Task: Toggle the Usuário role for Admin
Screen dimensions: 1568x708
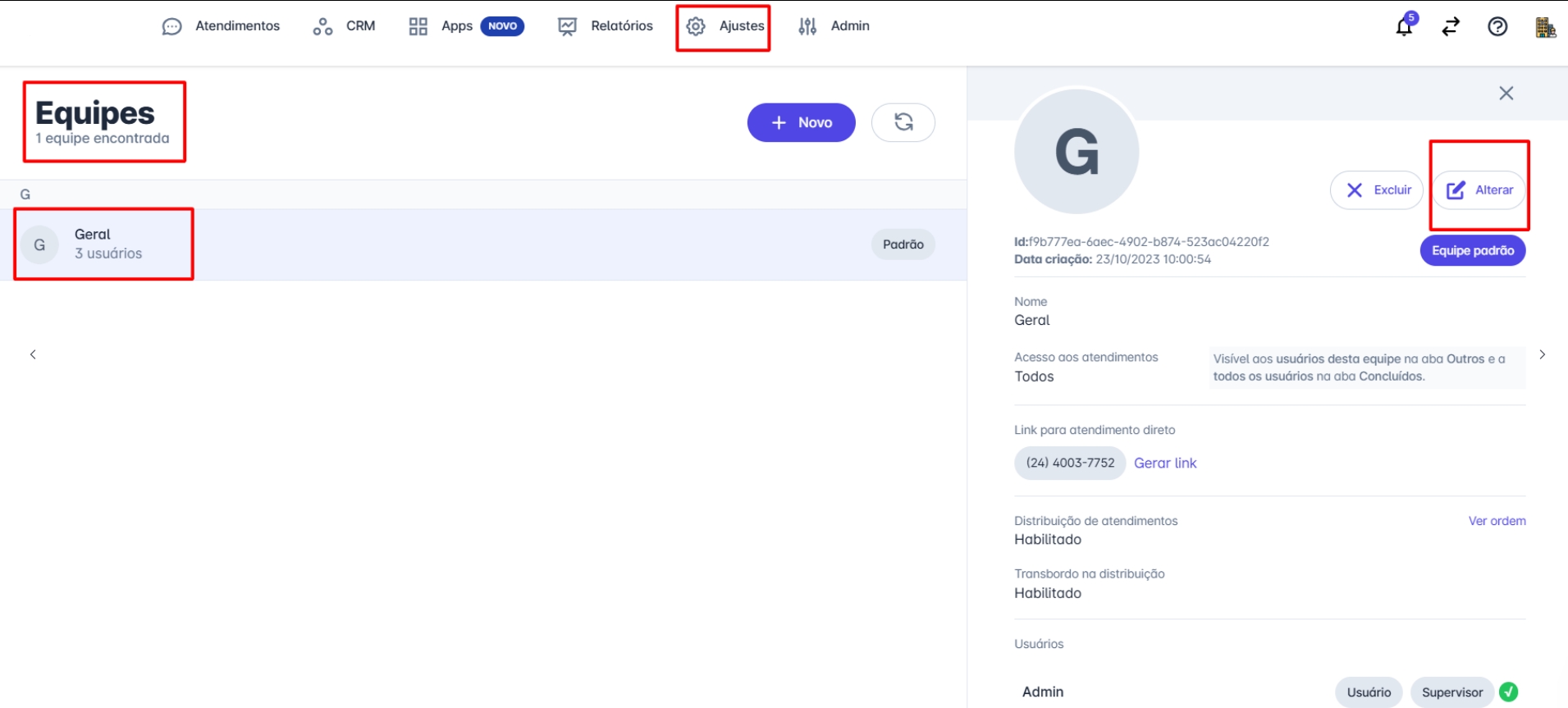Action: point(1369,692)
